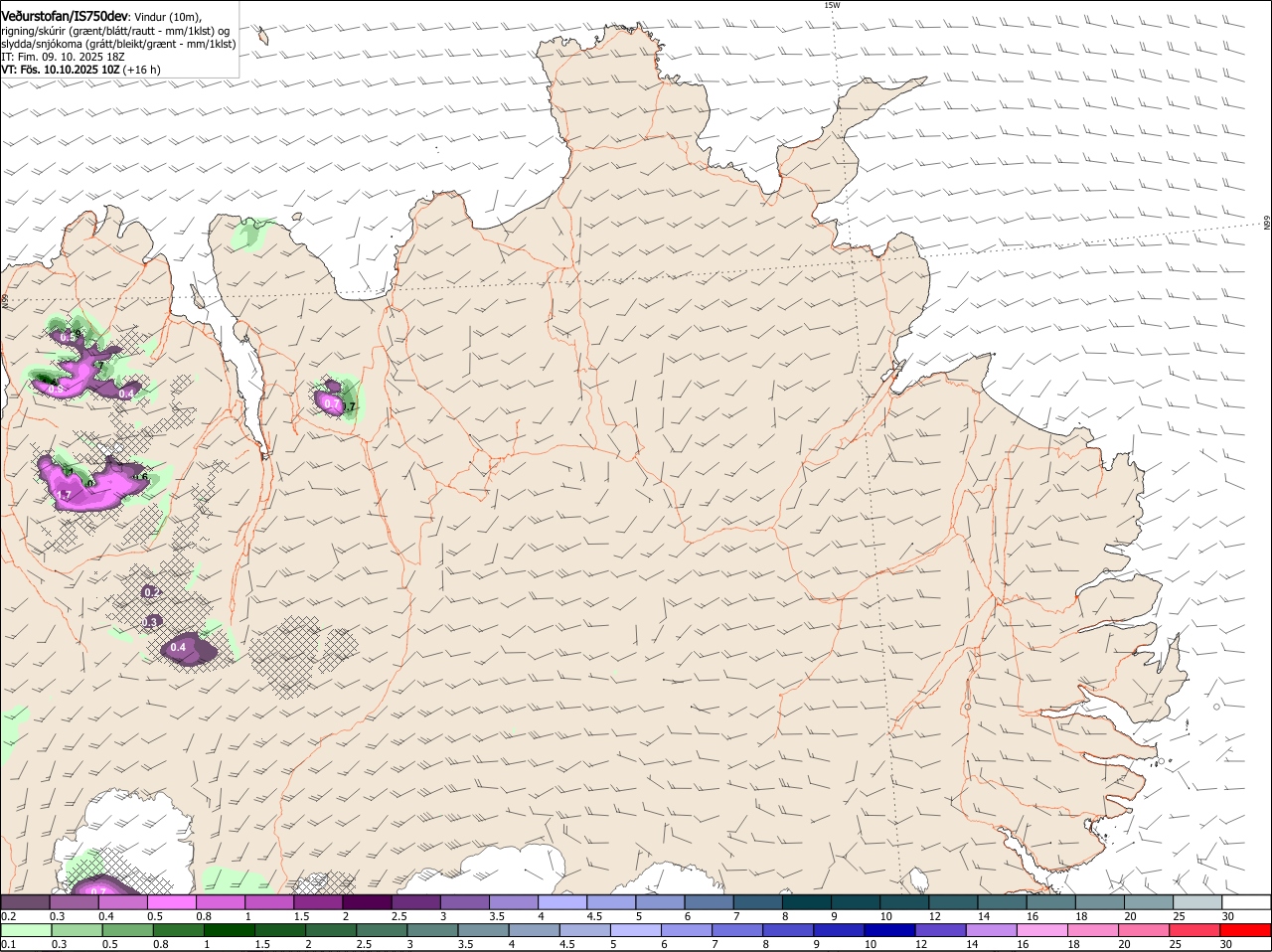Click the 1.7 precipitation value on the map
1272x952 pixels.
pos(64,494)
